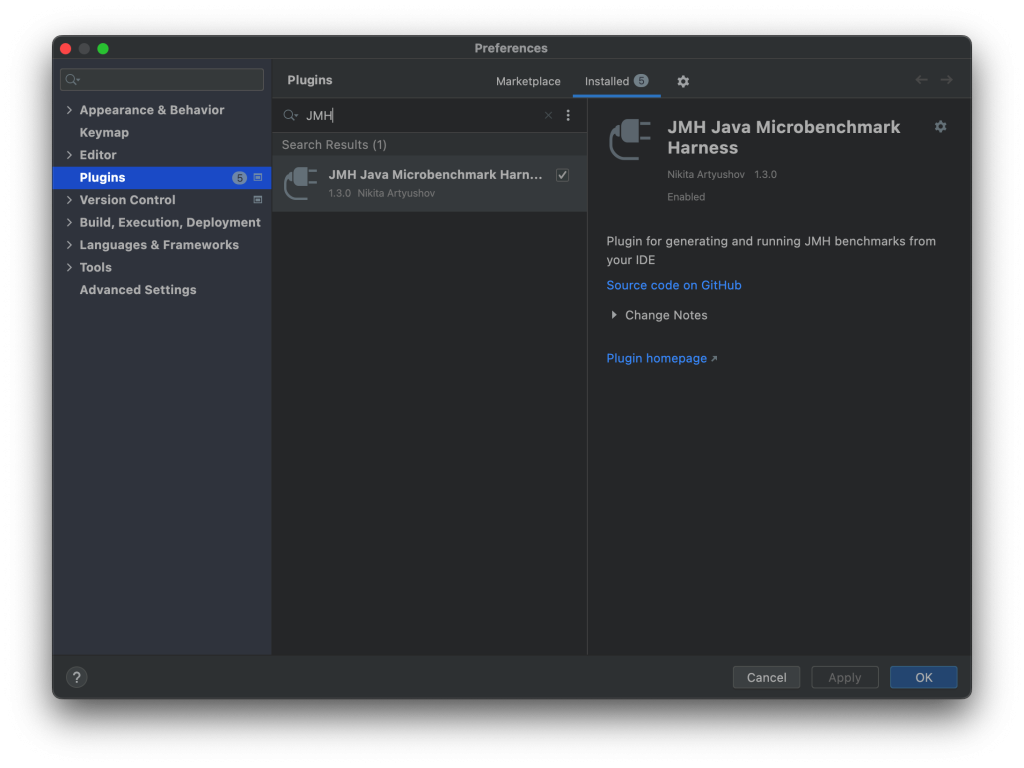The image size is (1024, 768).
Task: Click the sidebar search magnifier icon
Action: (x=72, y=80)
